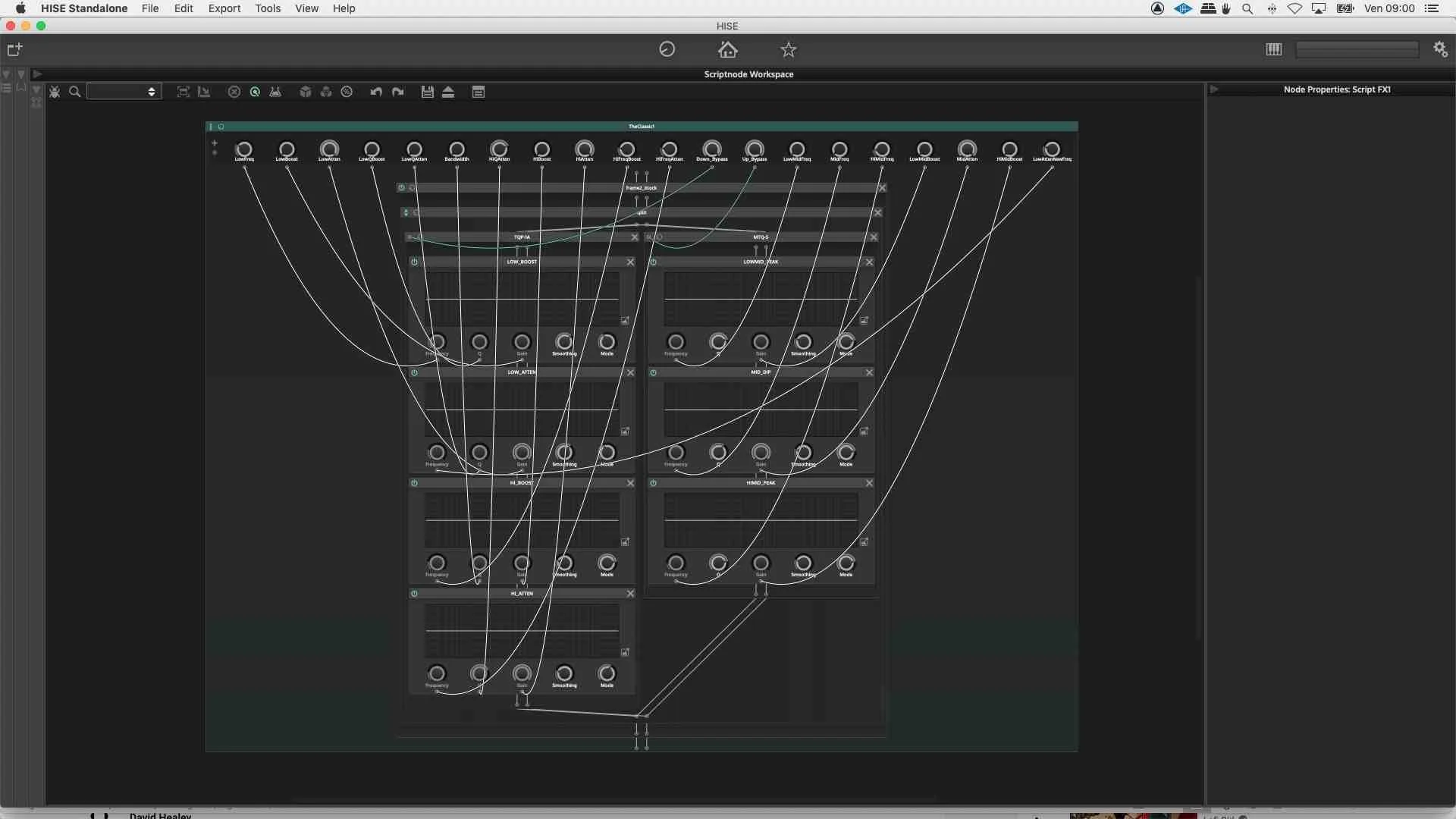This screenshot has width=1456, height=819.
Task: Delete the MTQ-5 node with its X button
Action: [x=874, y=237]
